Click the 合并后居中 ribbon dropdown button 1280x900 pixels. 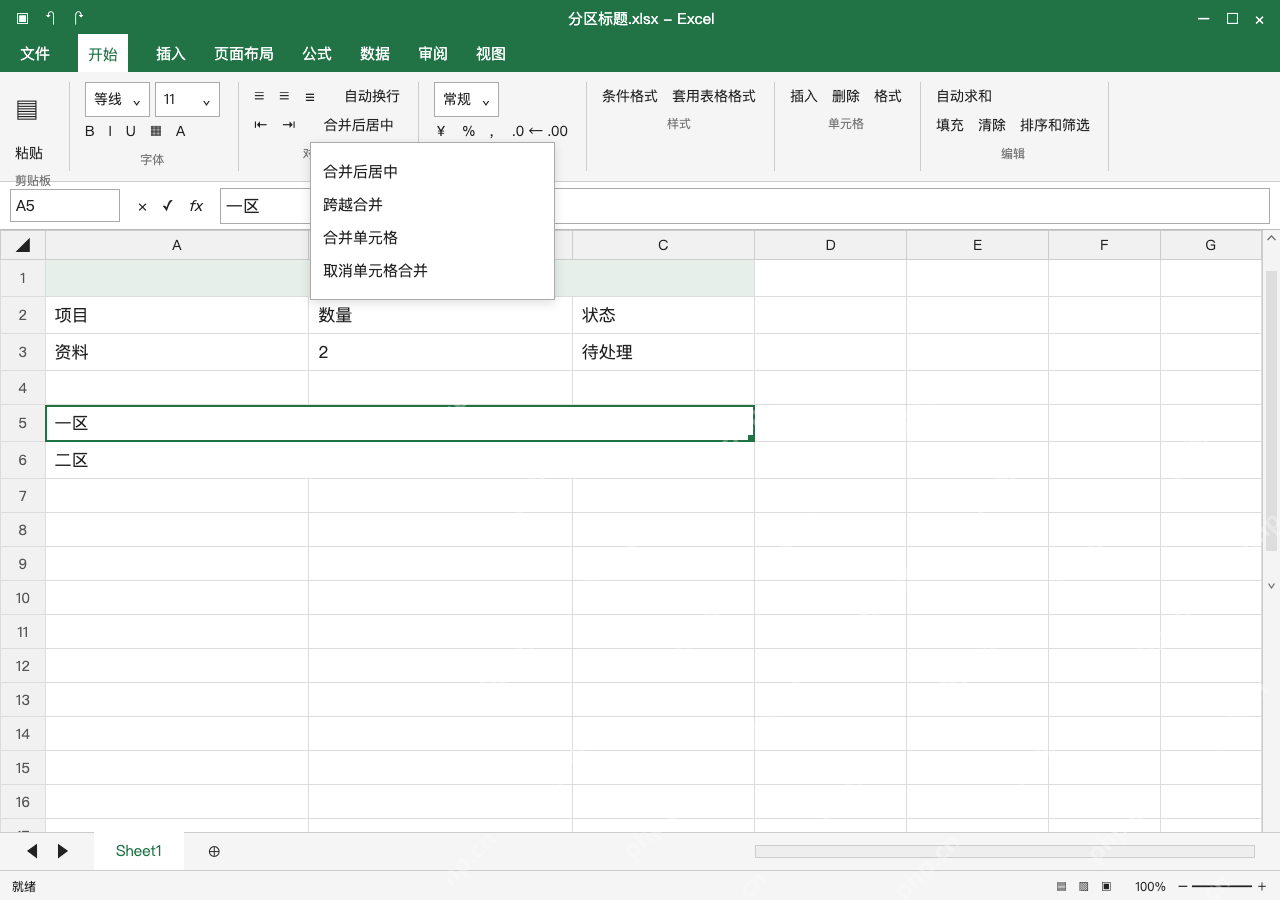point(359,125)
